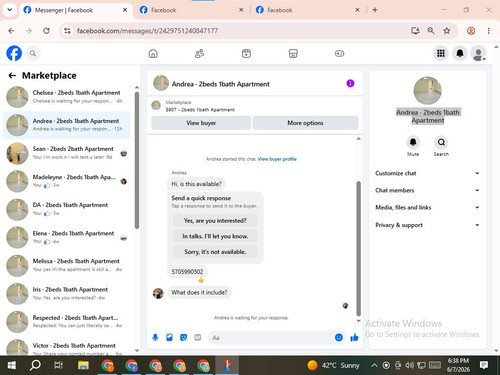Open the Facebook logo home link

tap(14, 53)
